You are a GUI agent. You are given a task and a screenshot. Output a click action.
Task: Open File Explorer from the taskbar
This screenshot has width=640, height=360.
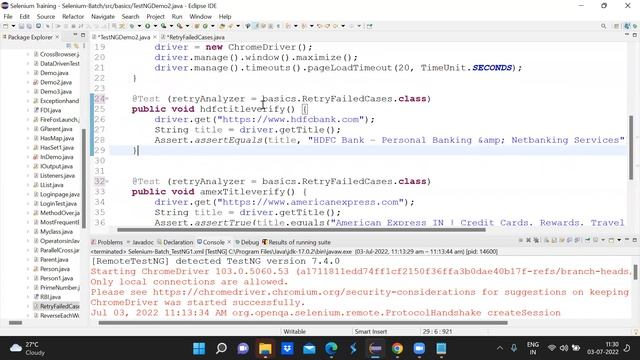coord(265,349)
